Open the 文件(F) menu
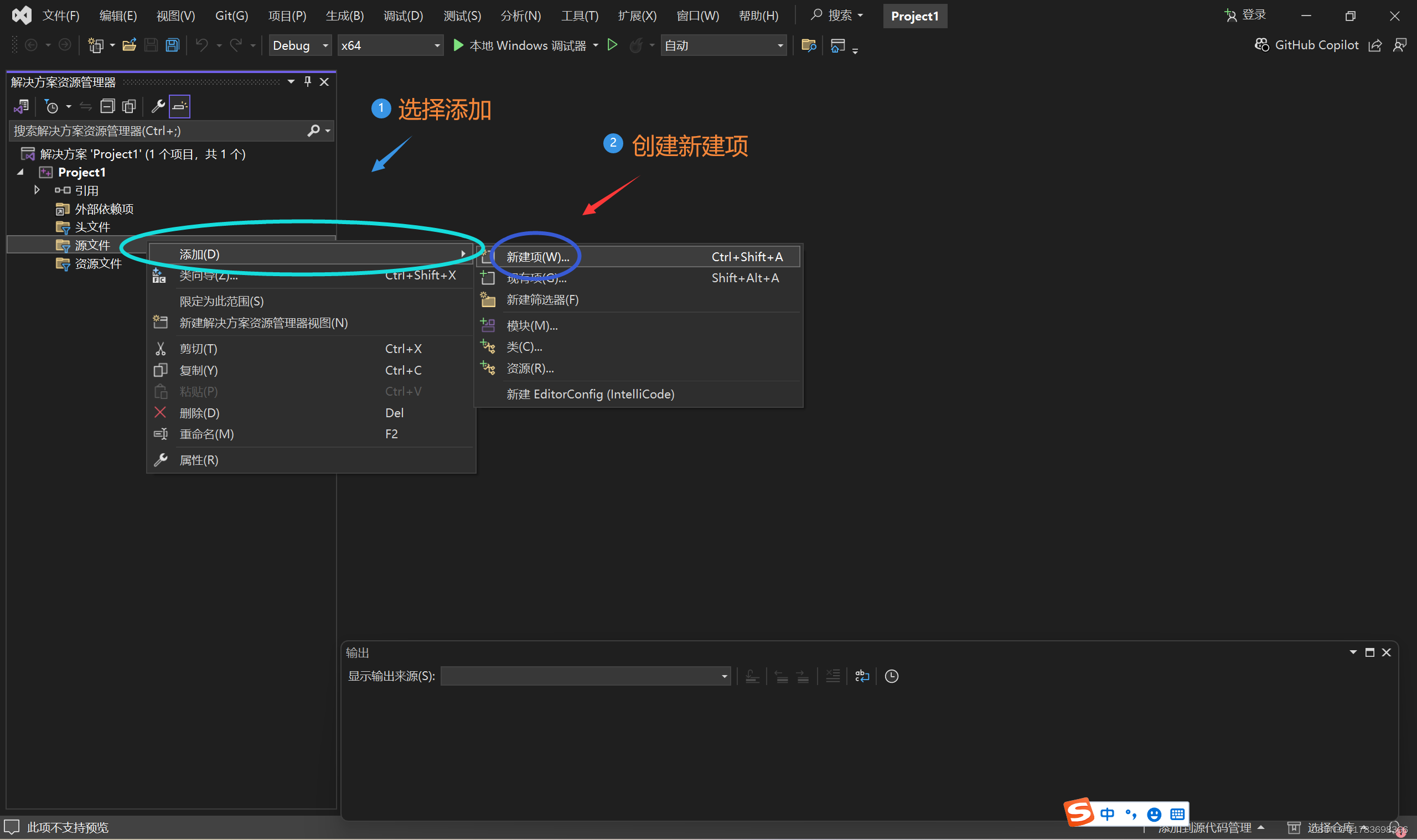This screenshot has width=1417, height=840. tap(61, 16)
